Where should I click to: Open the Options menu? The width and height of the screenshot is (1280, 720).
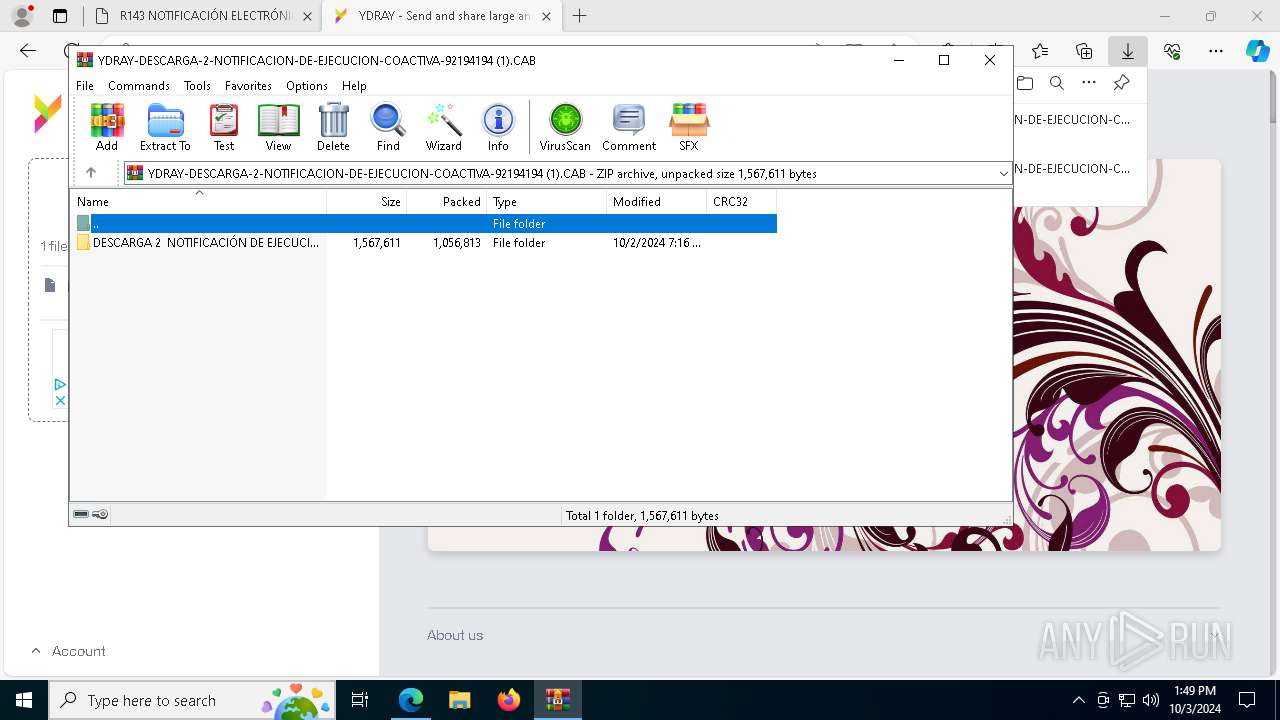coord(307,86)
